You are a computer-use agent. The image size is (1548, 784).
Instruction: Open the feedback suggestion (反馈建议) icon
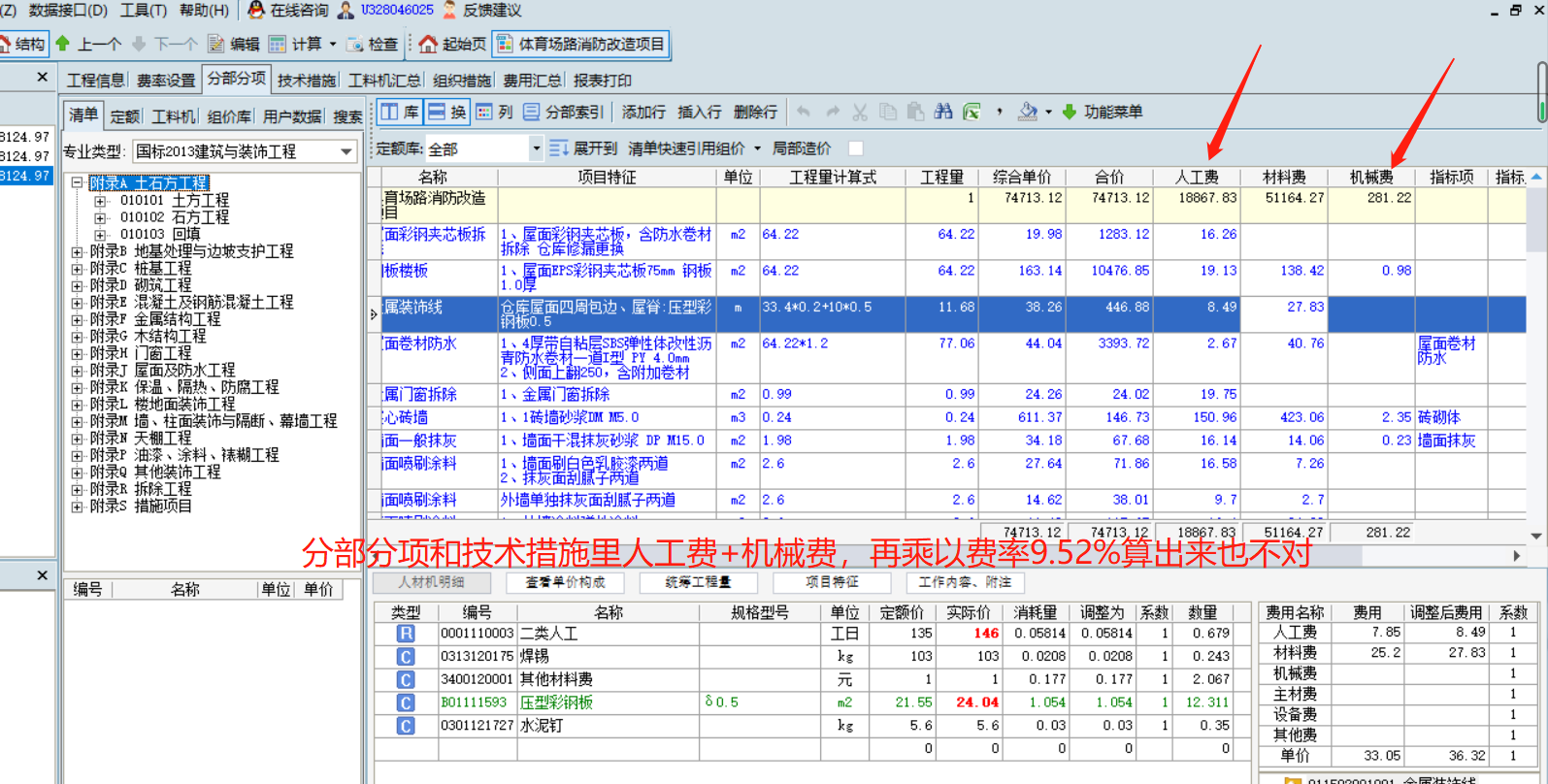tap(449, 10)
